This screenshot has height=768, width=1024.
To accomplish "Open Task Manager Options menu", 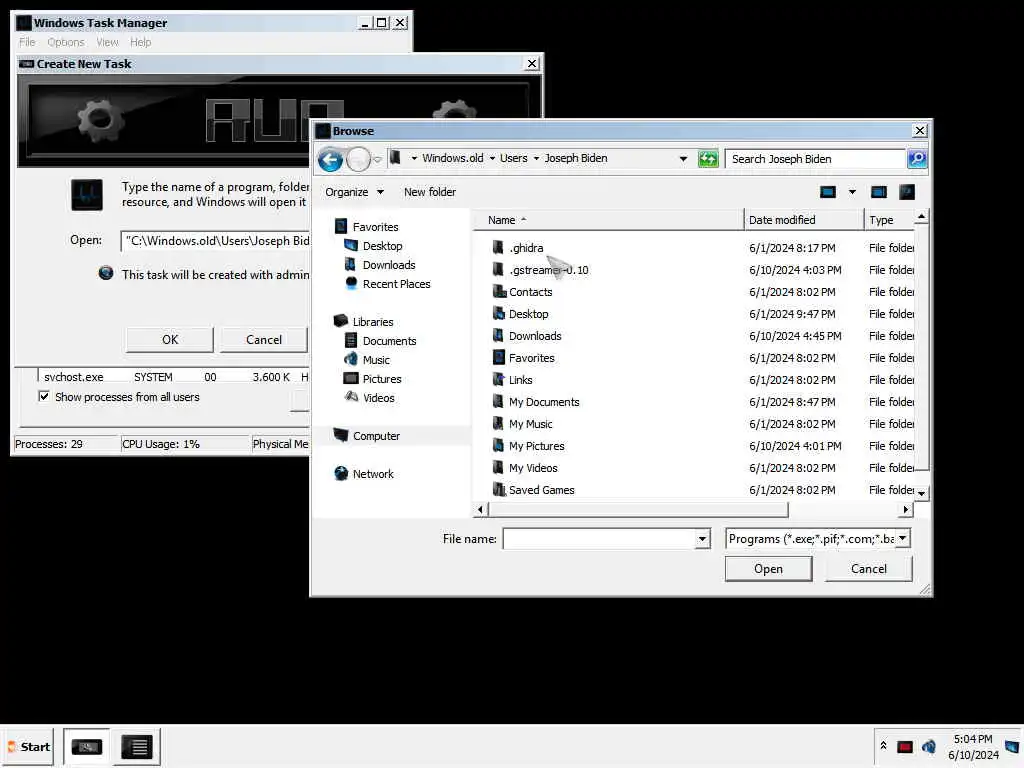I will (66, 42).
